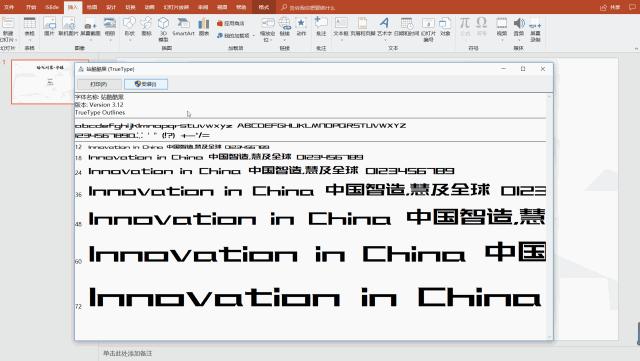Click the Photo Album (相册) icon
This screenshot has height=361, width=640.
(x=110, y=23)
